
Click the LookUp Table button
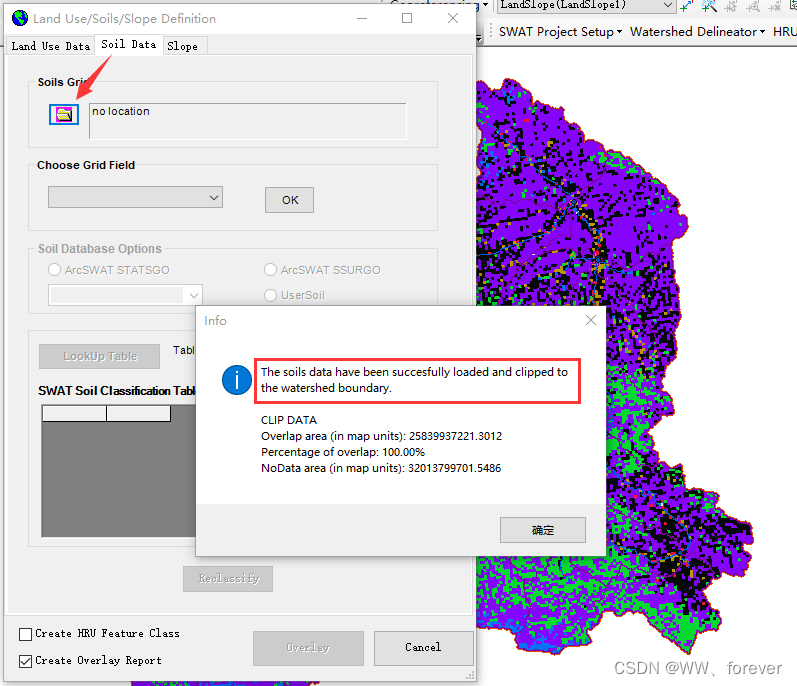[x=100, y=357]
